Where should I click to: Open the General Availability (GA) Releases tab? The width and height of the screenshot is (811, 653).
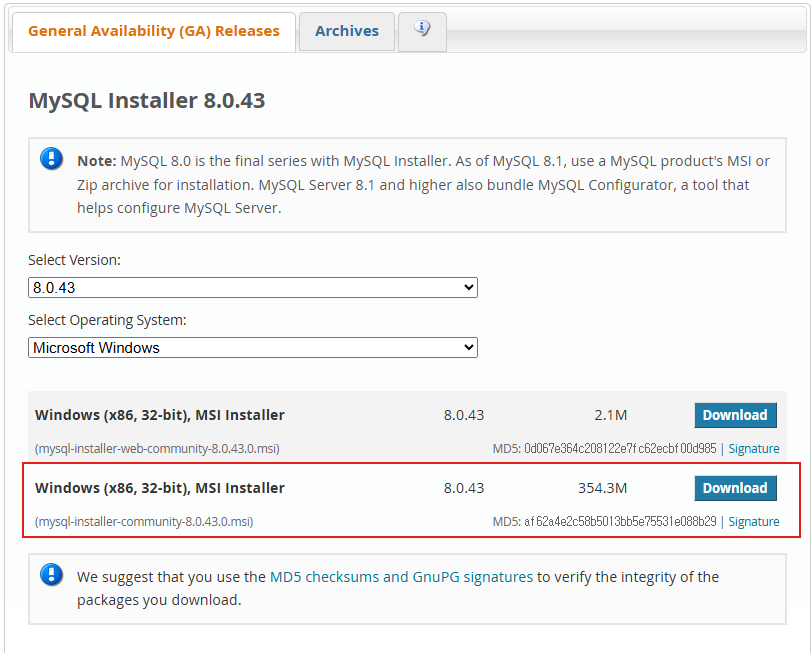(x=154, y=32)
